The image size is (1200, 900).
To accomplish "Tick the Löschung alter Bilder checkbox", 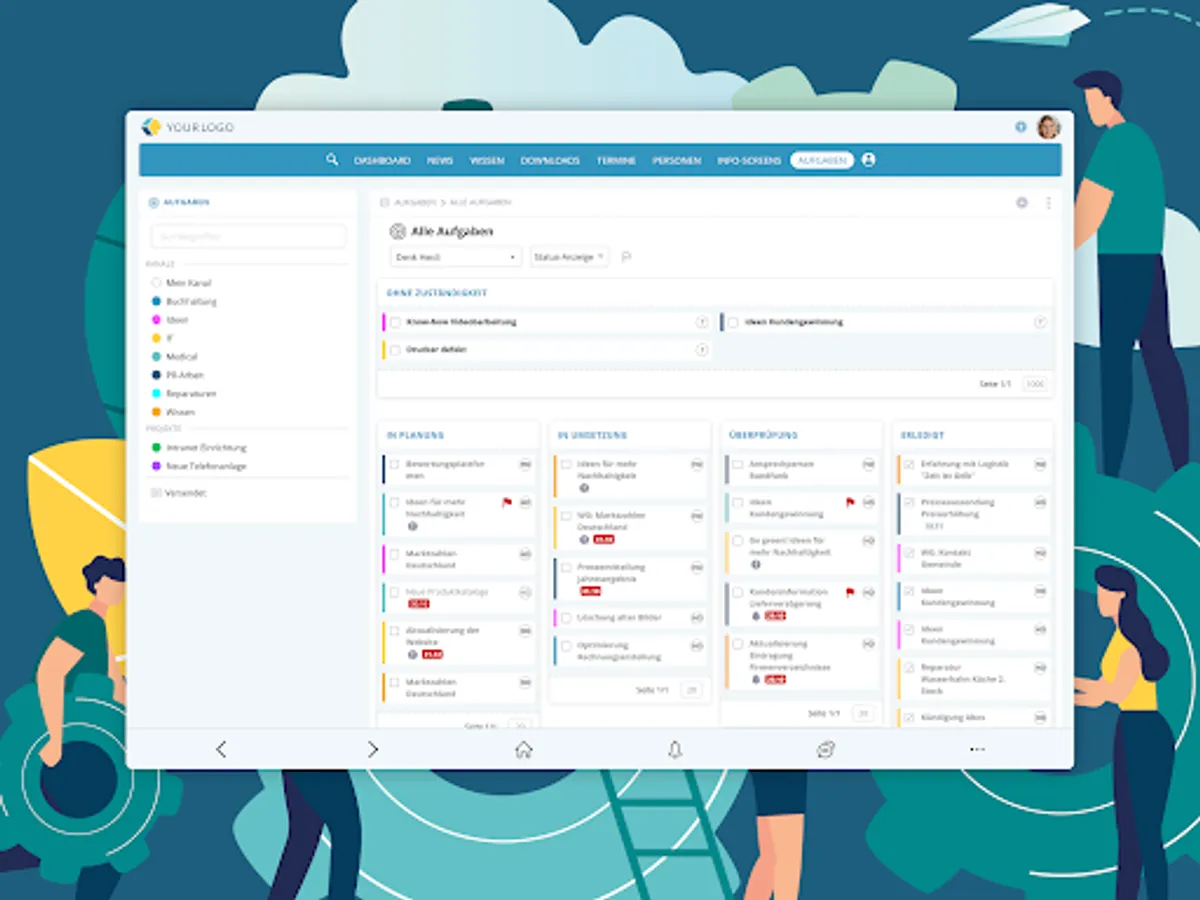I will click(566, 618).
